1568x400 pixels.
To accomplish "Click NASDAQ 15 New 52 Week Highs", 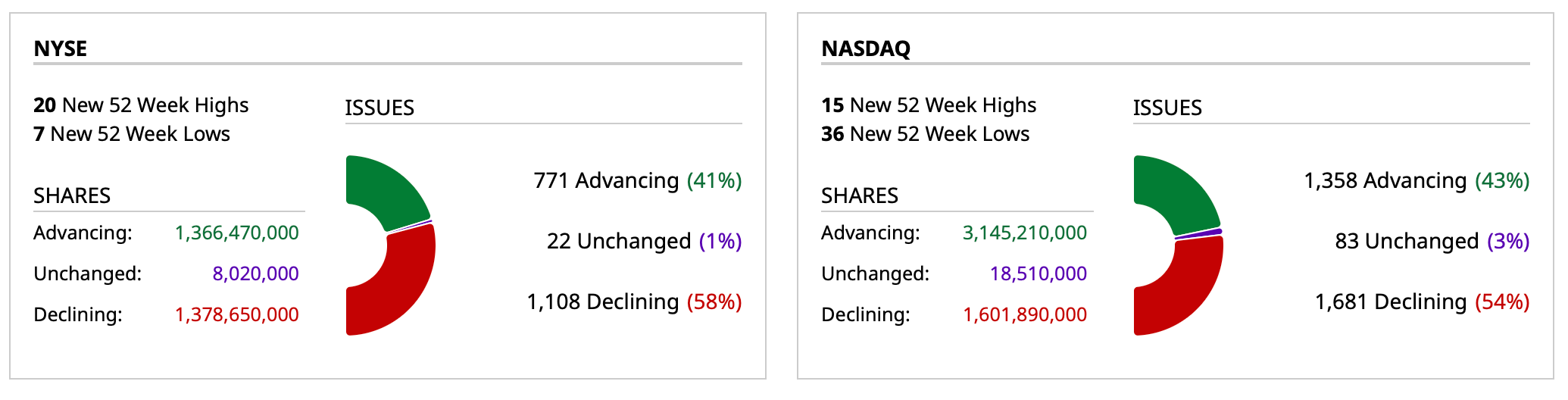I will (x=929, y=105).
